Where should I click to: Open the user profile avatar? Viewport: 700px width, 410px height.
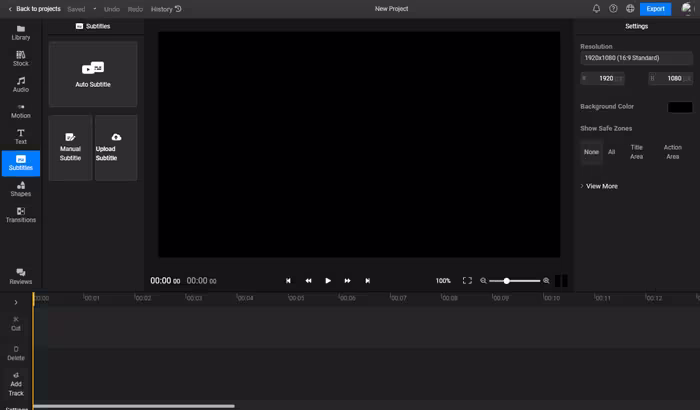(686, 8)
